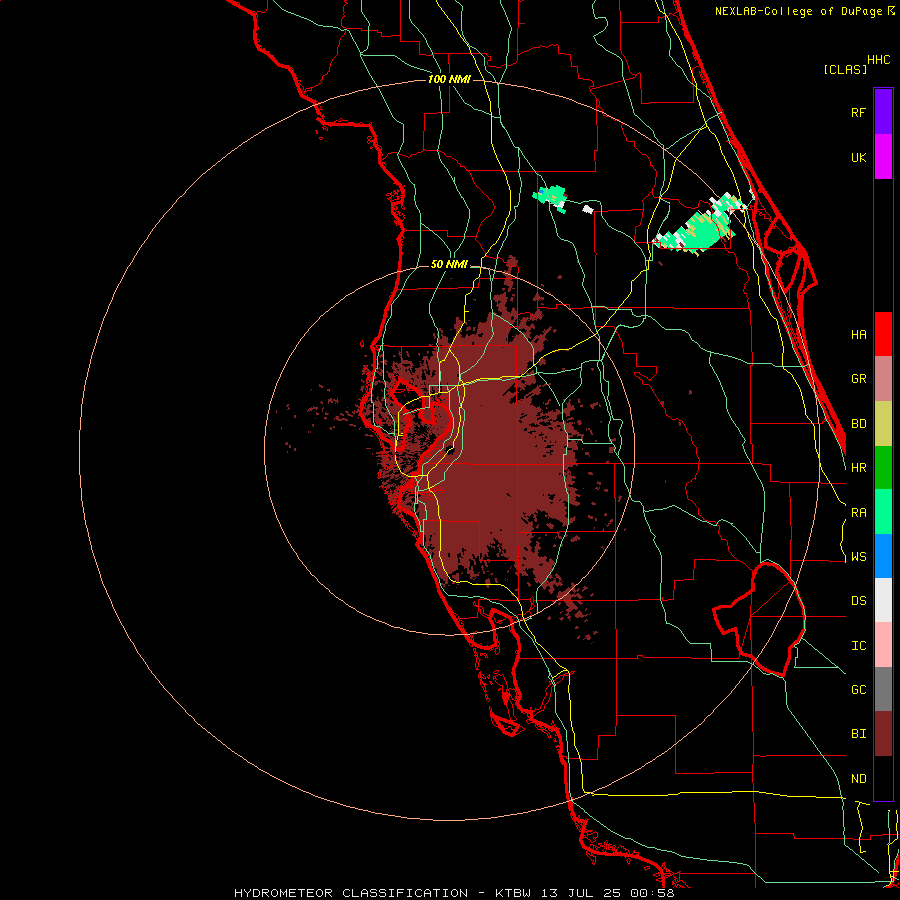
Task: Click the KTBW station identifier
Action: click(513, 893)
